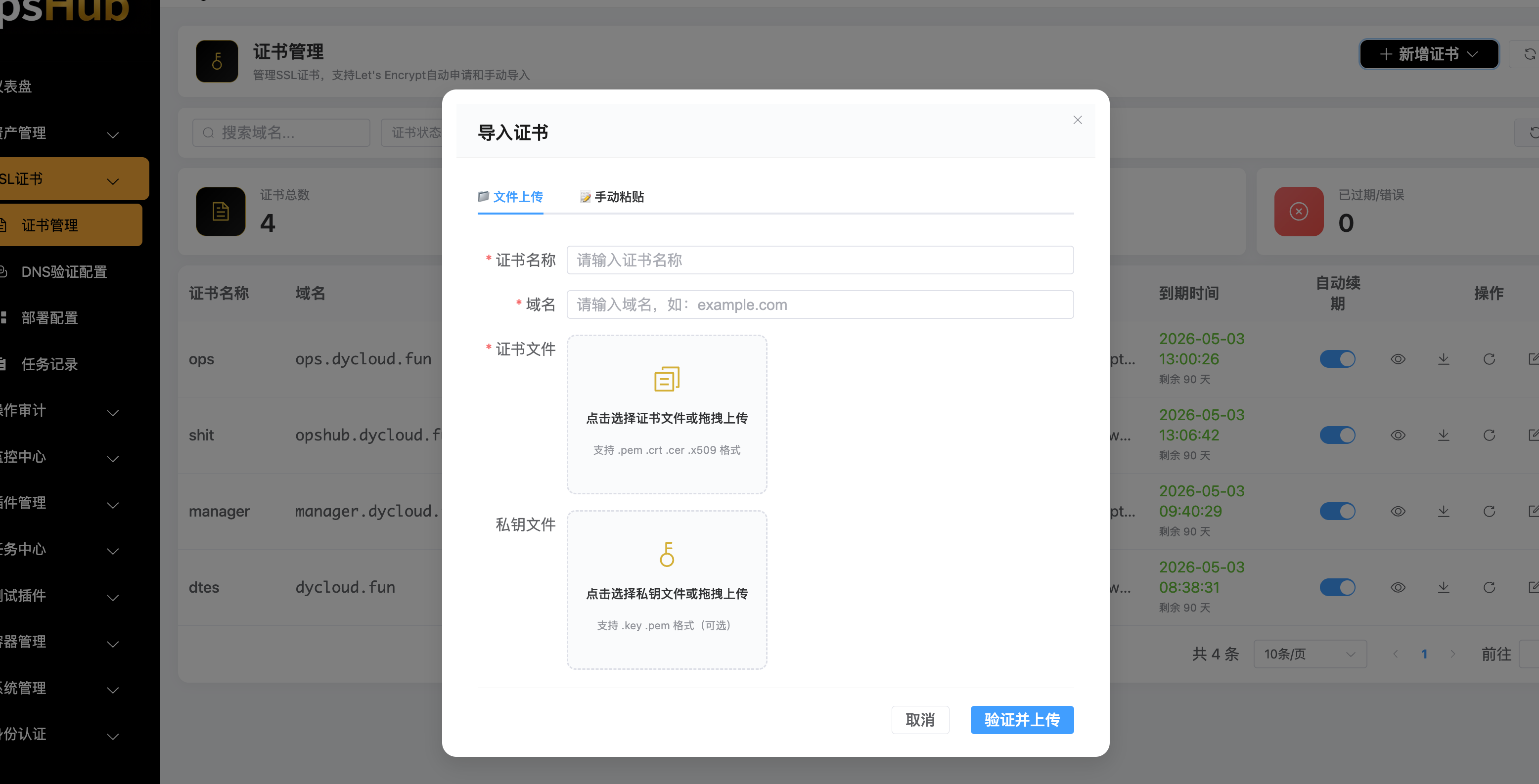
Task: Turn off auto-renew for the dtes certificate
Action: click(1338, 588)
